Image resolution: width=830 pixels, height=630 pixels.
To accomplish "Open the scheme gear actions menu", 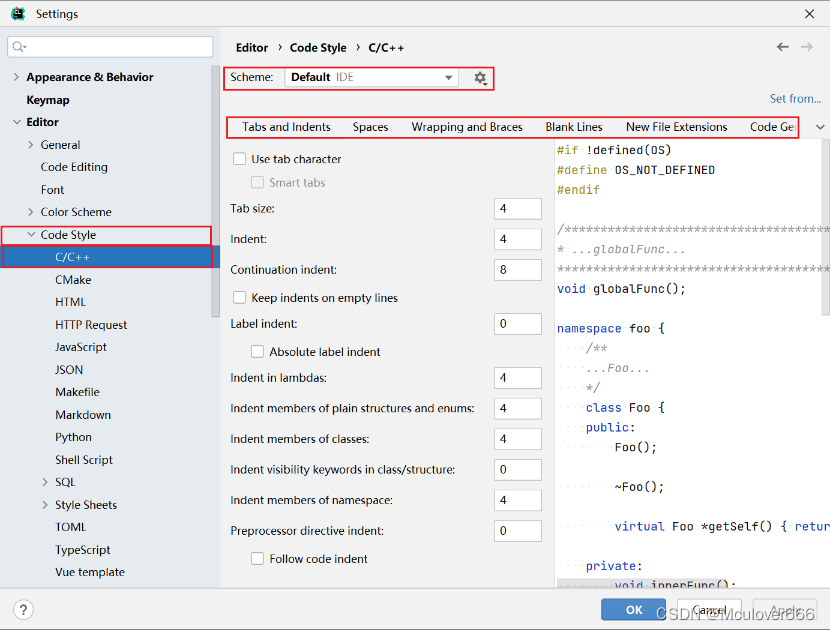I will [x=480, y=78].
